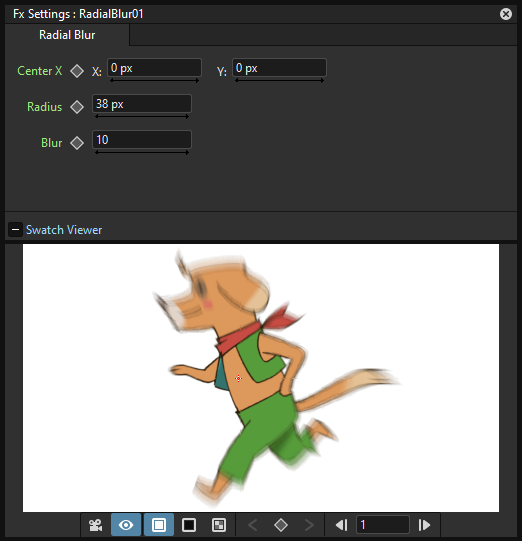Click the Blur value field
The height and width of the screenshot is (541, 522).
point(142,139)
